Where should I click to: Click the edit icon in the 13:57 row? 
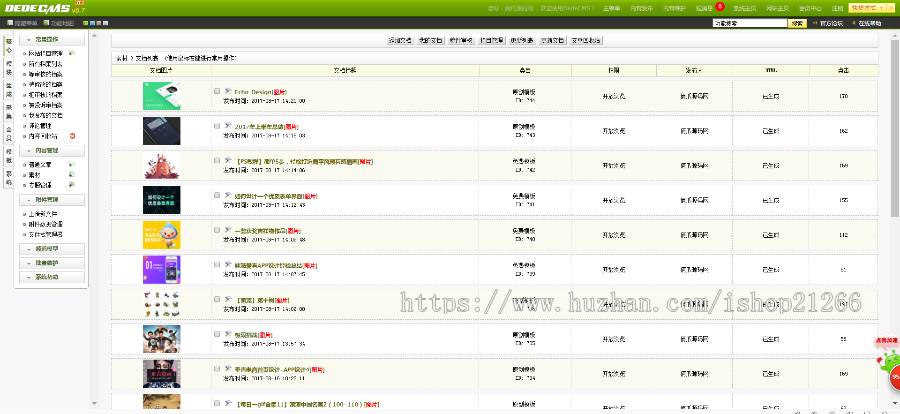coord(227,334)
